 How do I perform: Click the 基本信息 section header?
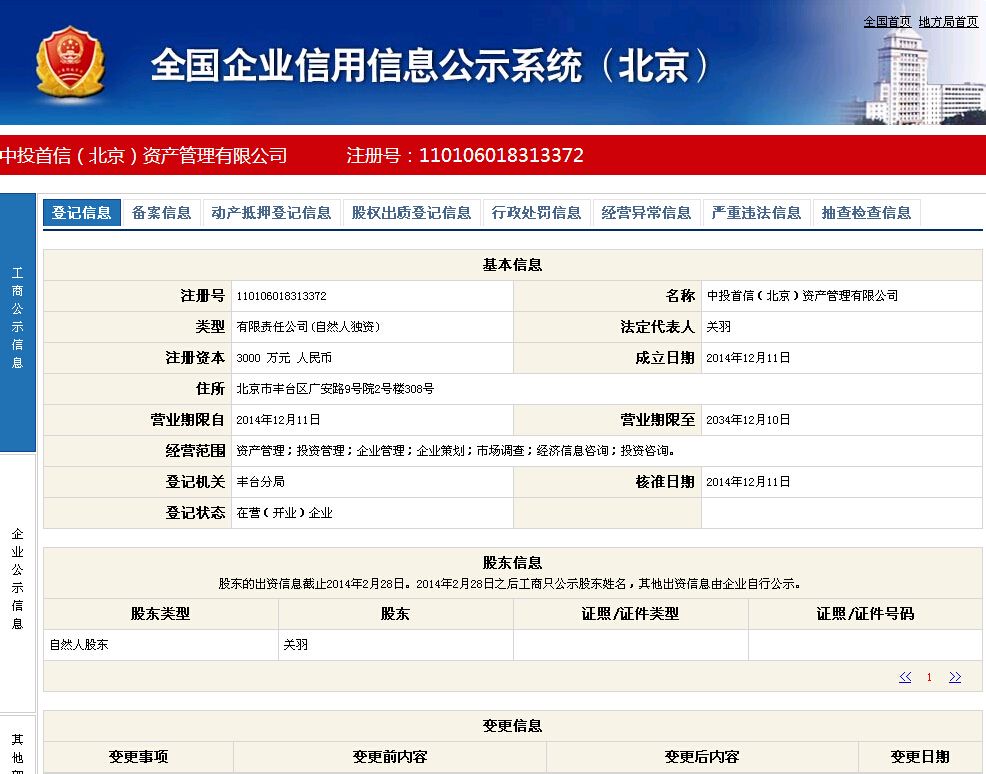[512, 265]
